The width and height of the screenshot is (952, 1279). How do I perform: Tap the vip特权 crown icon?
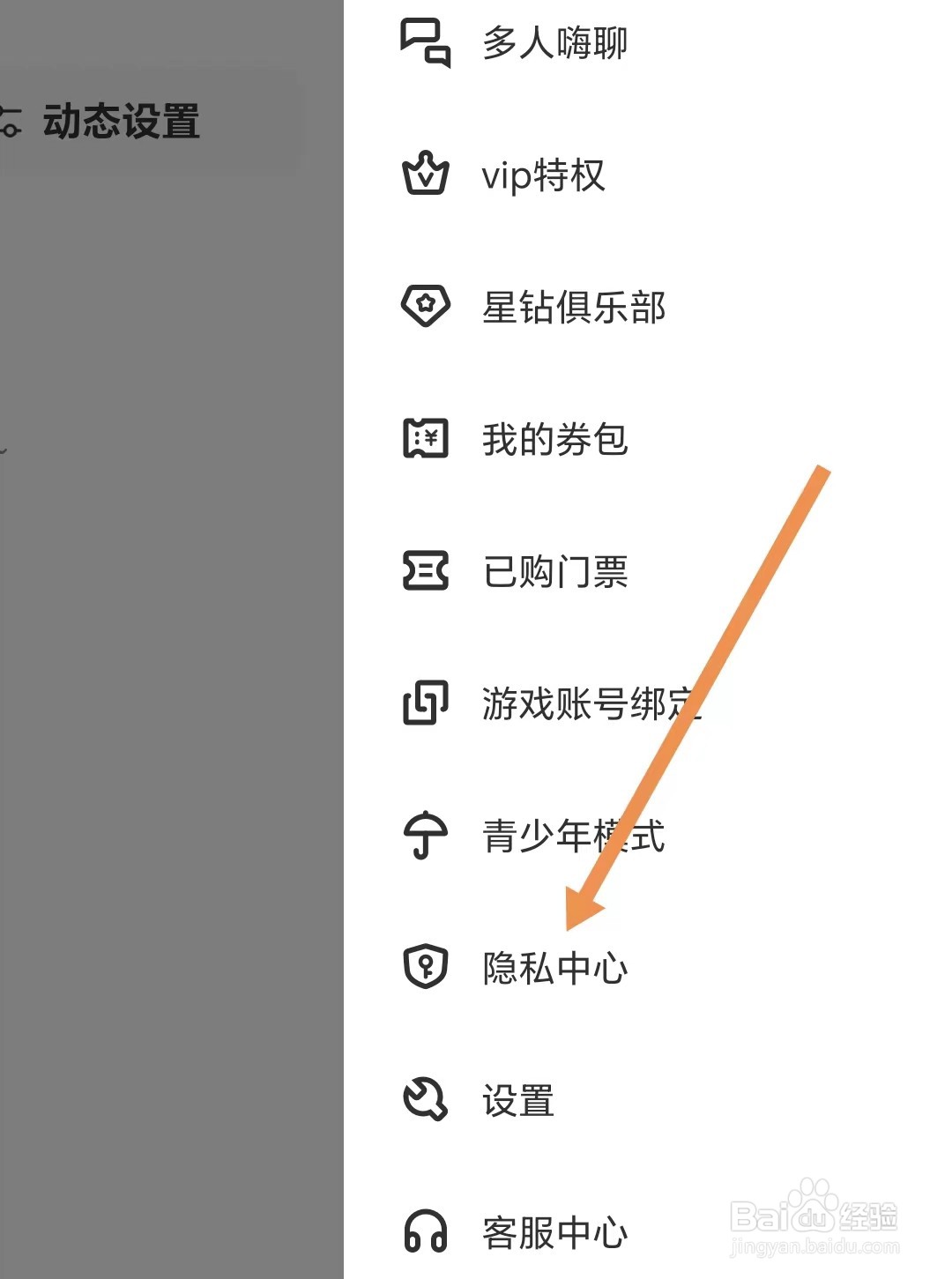tap(426, 174)
